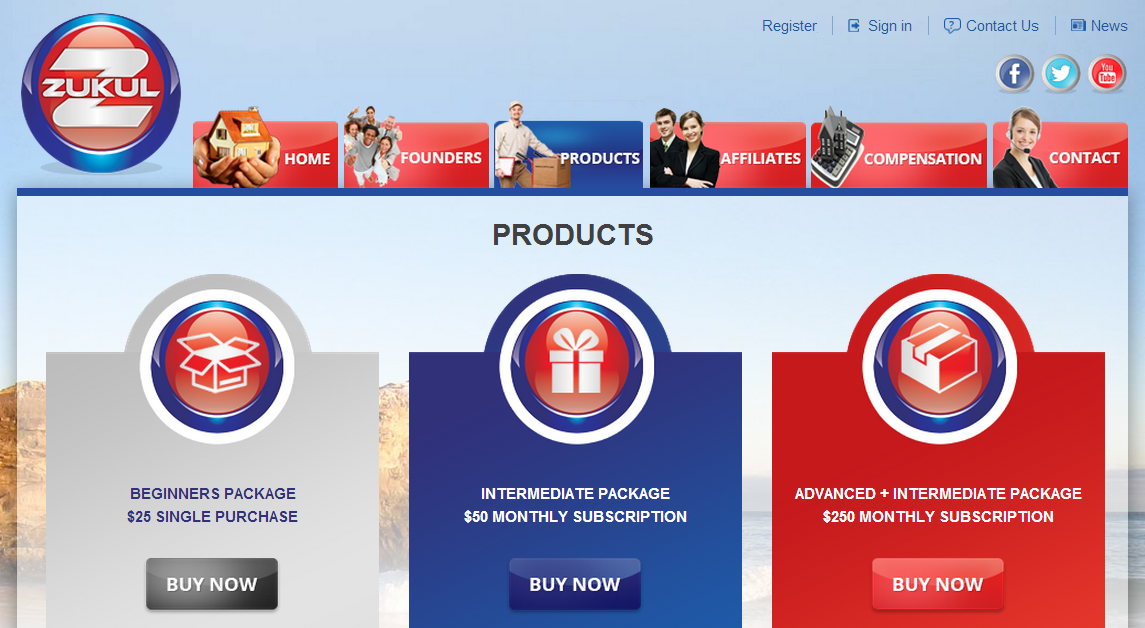Click the News newspaper icon
Image resolution: width=1145 pixels, height=628 pixels.
point(1078,26)
